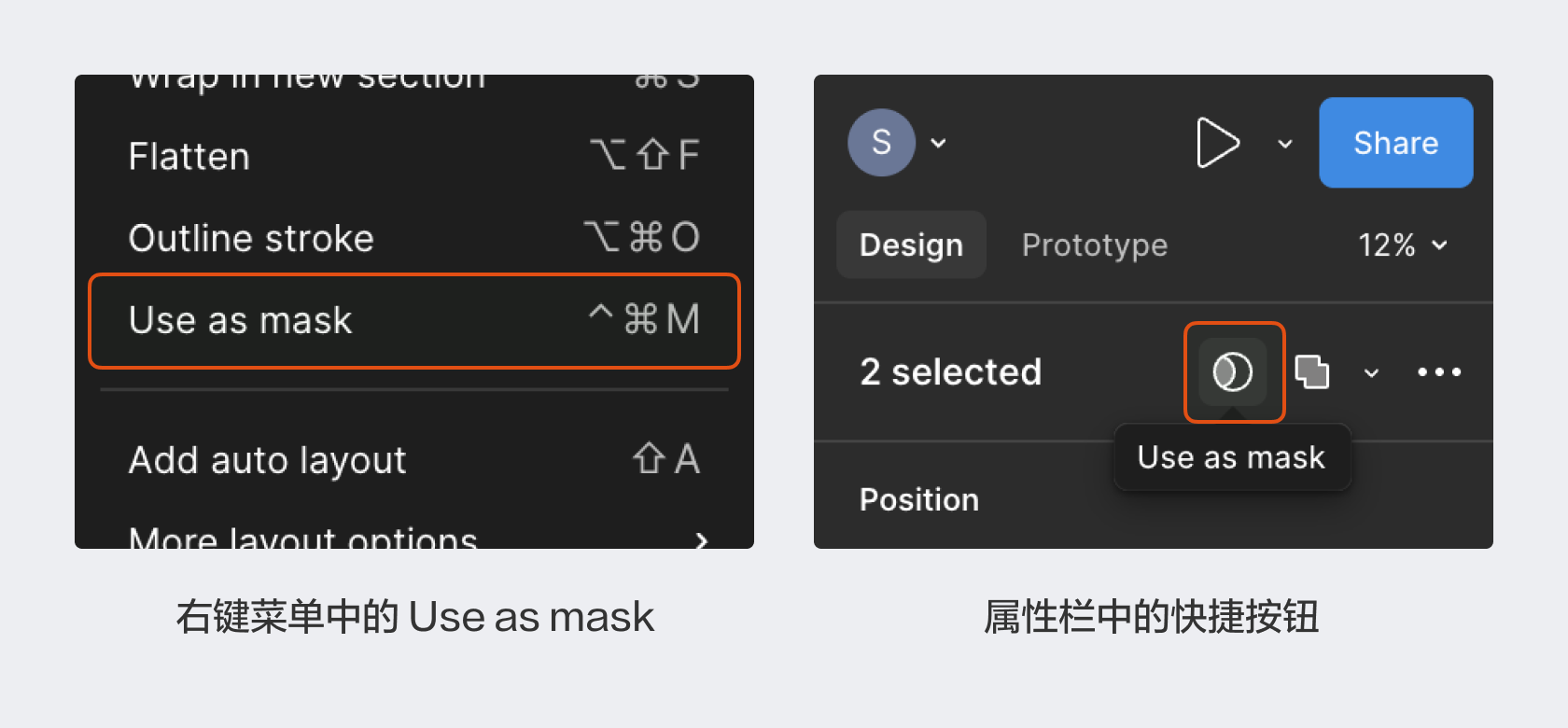Choose Flatten from the context menu

pyautogui.click(x=413, y=156)
